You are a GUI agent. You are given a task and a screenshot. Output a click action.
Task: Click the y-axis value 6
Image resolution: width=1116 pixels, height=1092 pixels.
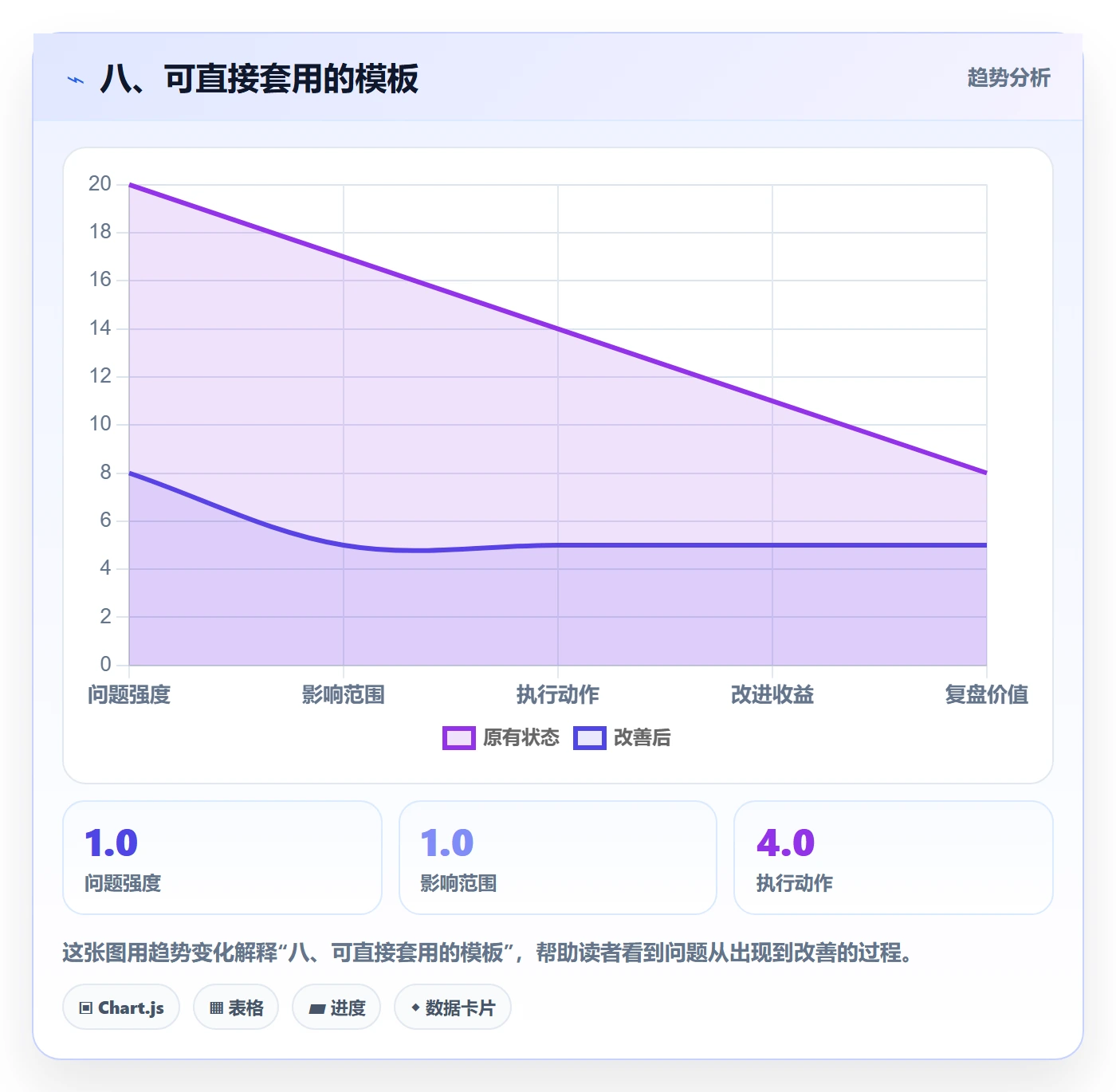[x=105, y=520]
